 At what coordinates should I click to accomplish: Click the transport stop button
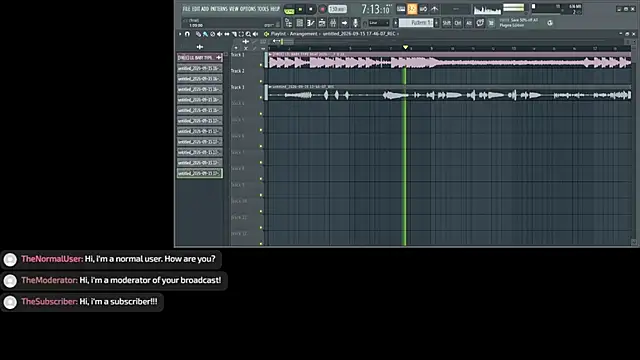(311, 9)
